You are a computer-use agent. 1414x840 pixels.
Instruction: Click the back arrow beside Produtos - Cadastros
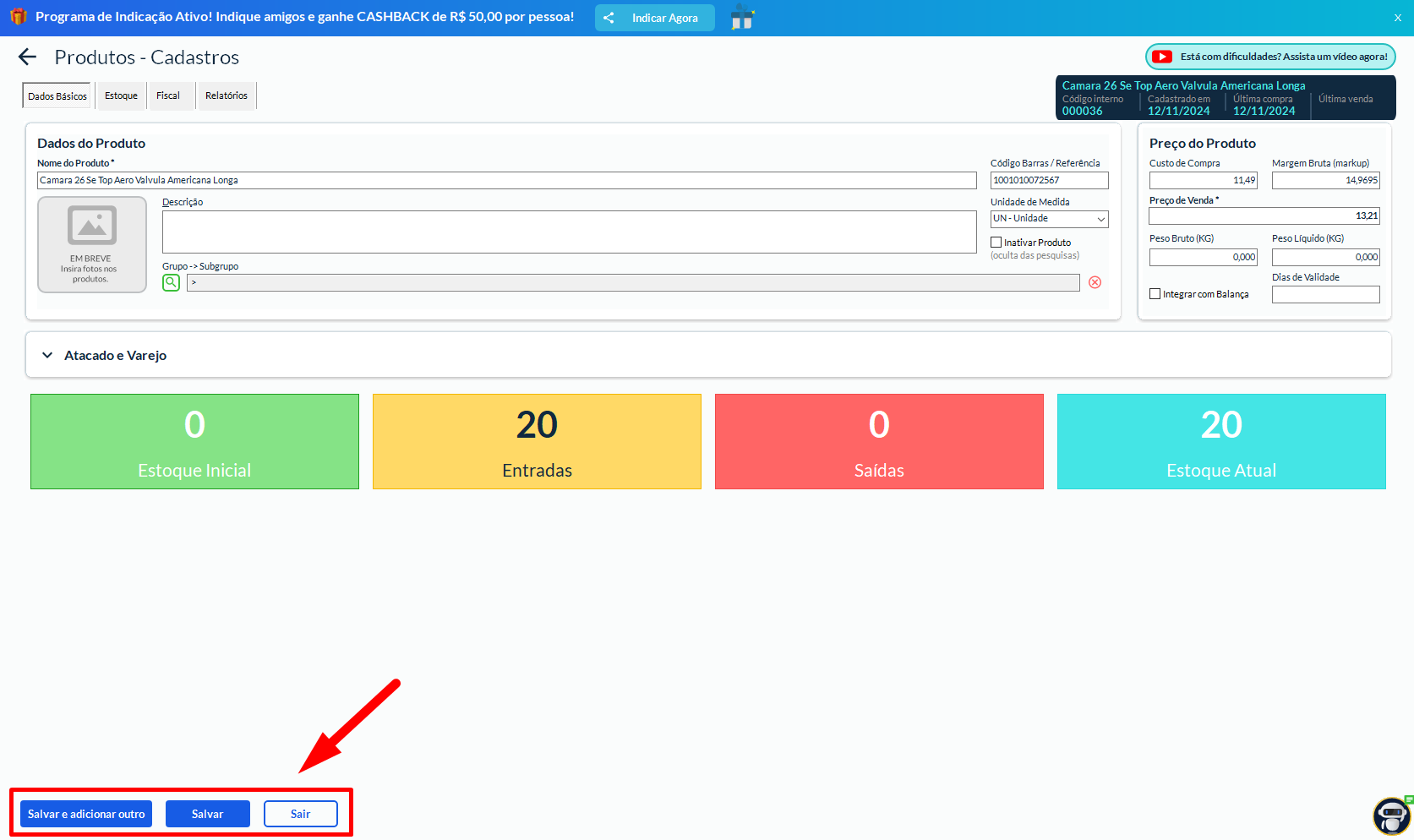tap(28, 57)
